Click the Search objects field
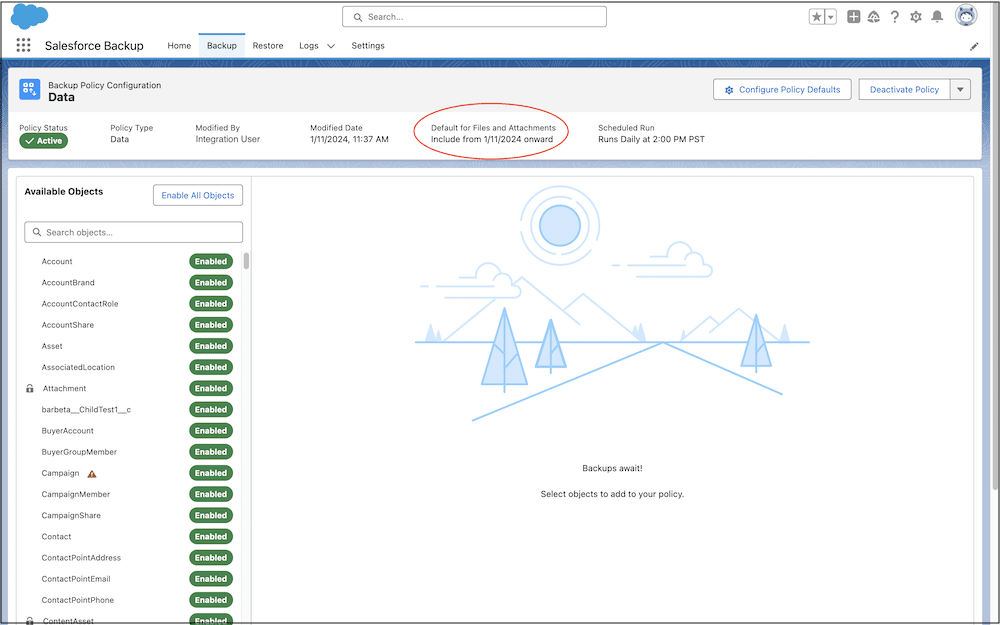 pyautogui.click(x=133, y=232)
